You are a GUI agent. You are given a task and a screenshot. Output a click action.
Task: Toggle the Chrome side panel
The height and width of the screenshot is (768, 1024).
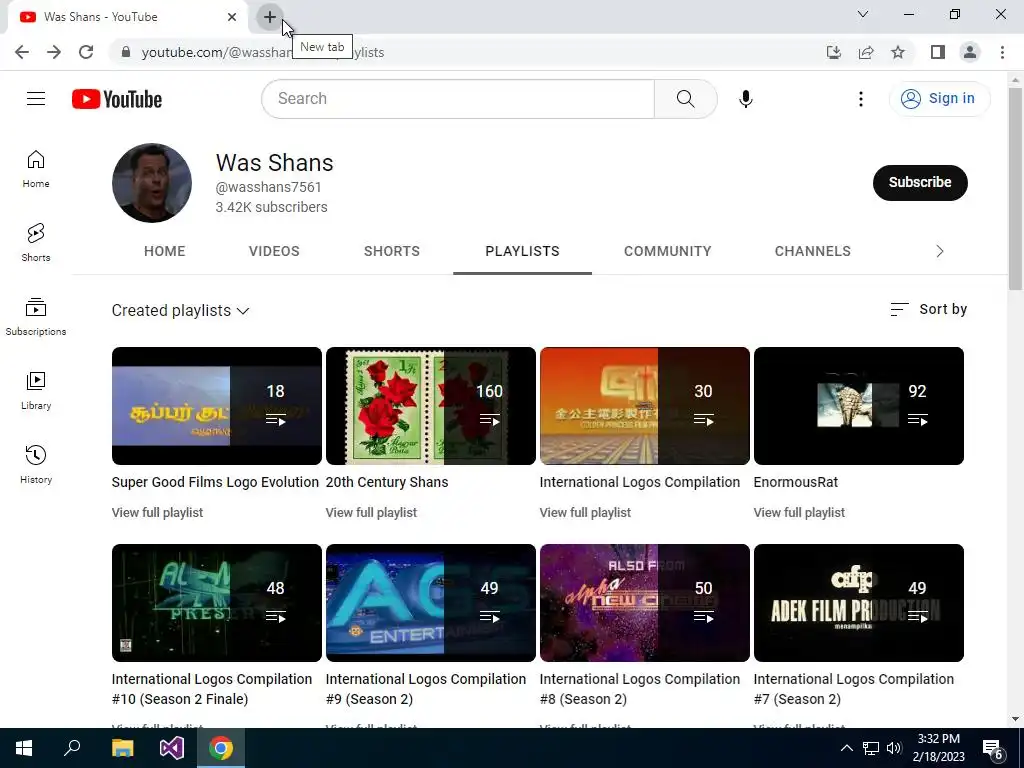[x=938, y=52]
